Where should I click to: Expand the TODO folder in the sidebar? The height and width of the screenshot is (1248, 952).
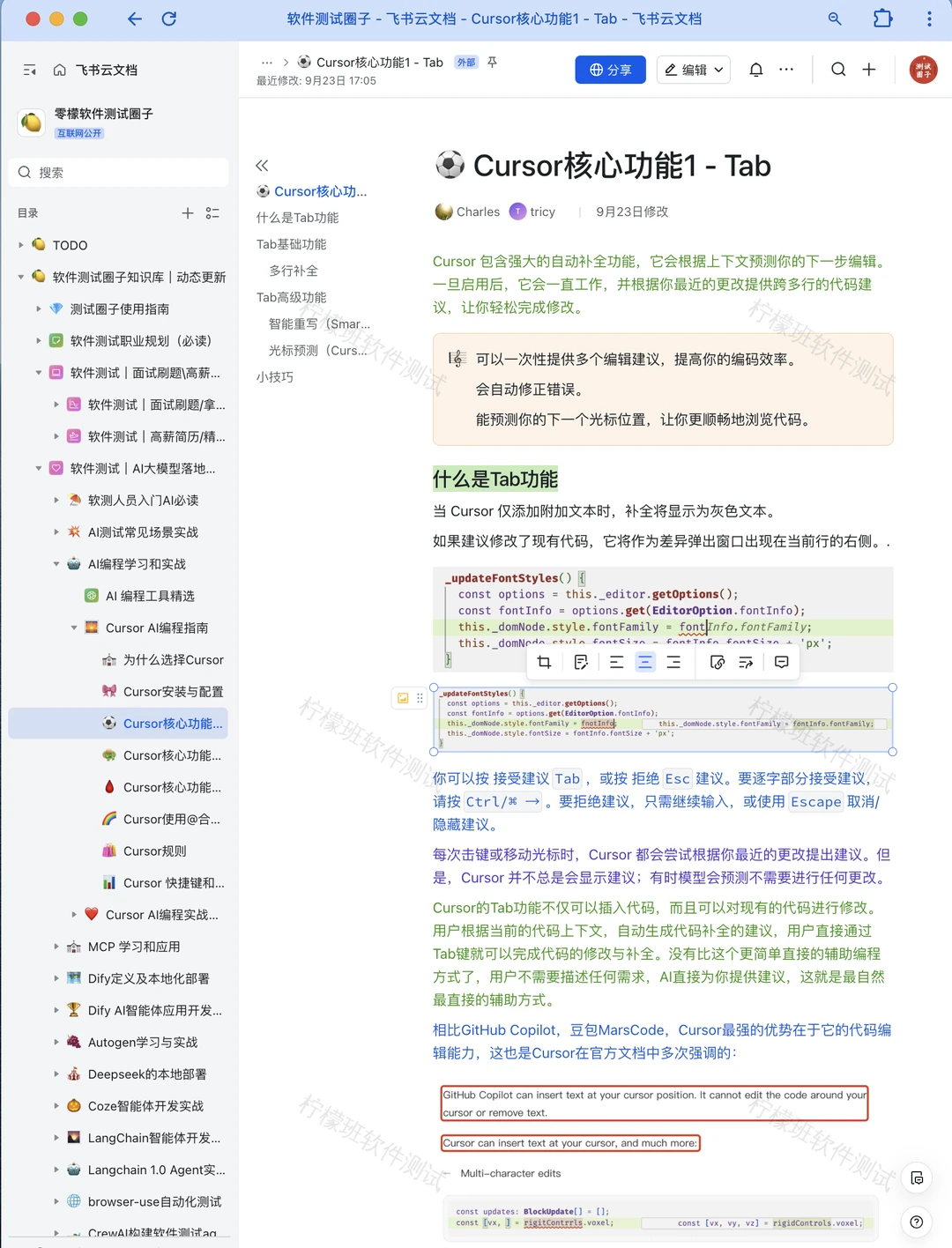(19, 245)
